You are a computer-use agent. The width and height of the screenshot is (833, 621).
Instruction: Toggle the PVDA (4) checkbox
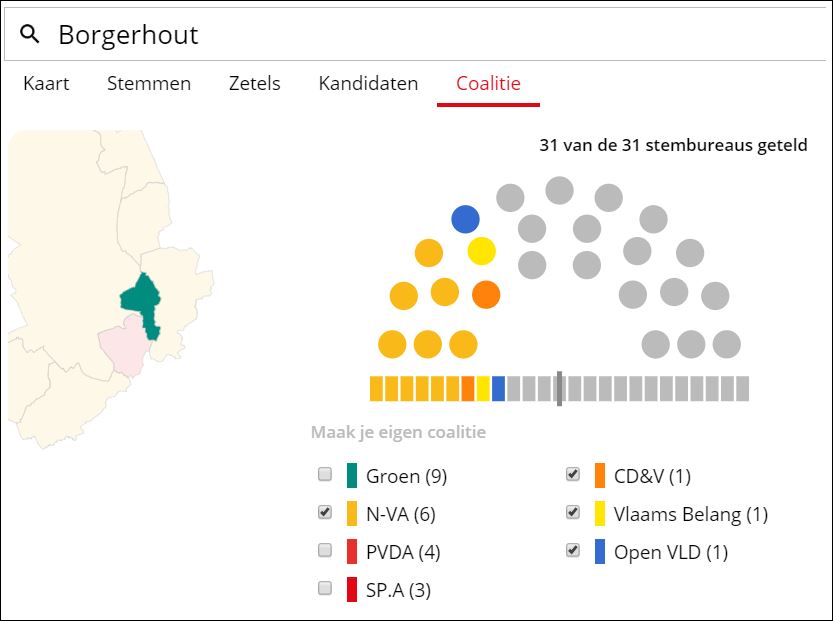click(x=324, y=550)
